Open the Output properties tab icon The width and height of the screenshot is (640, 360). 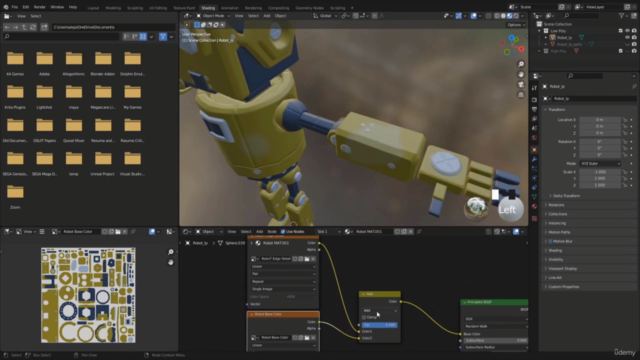coord(534,109)
